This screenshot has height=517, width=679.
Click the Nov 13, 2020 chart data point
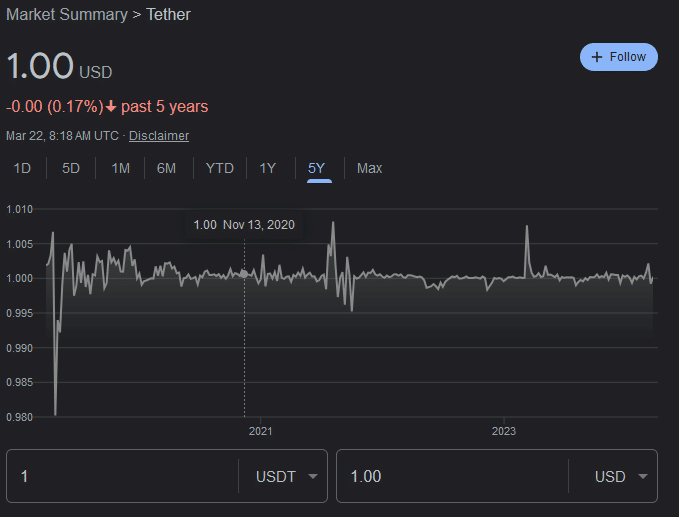click(x=244, y=274)
